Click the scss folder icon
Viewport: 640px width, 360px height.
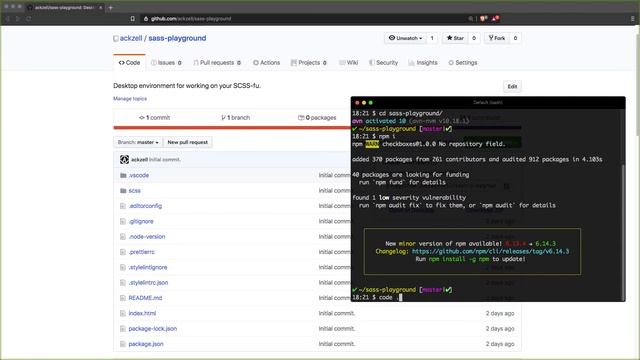(123, 191)
